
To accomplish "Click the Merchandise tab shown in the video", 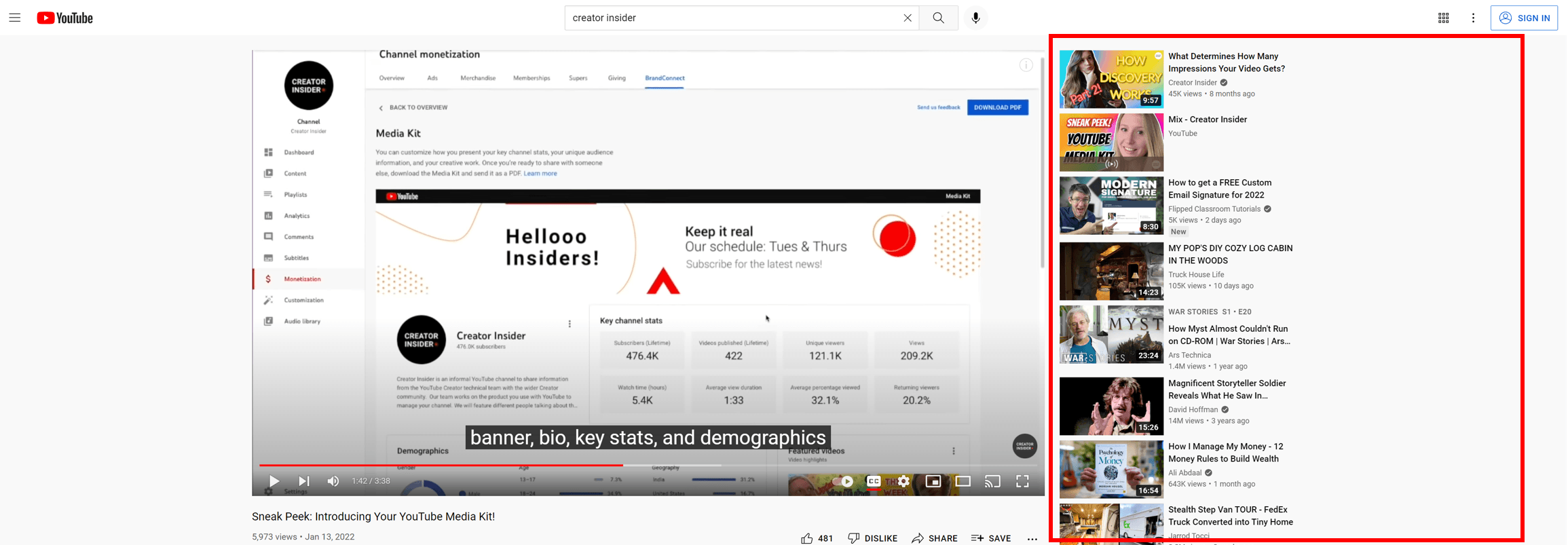I will (478, 78).
